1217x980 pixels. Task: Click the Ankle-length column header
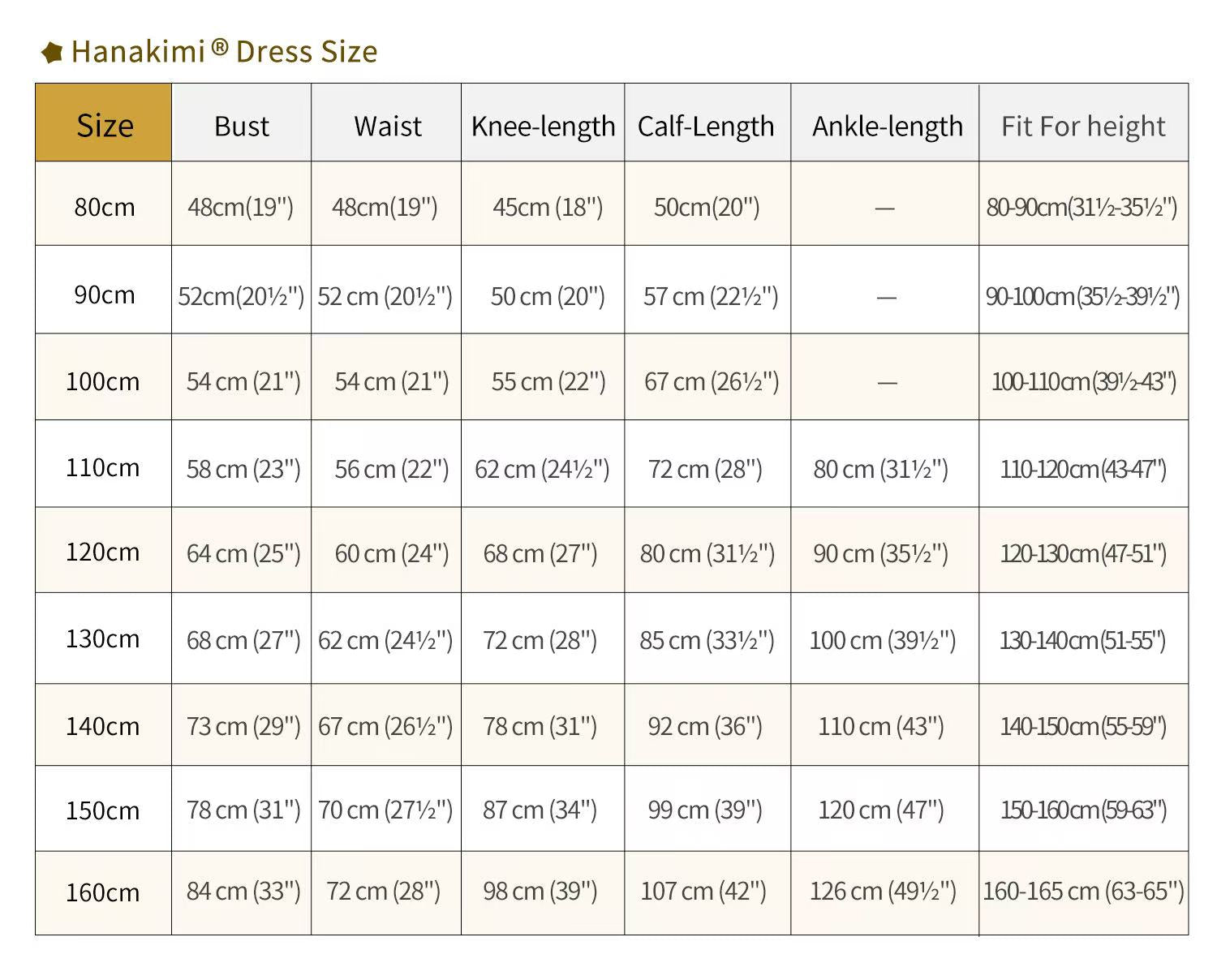(x=887, y=127)
